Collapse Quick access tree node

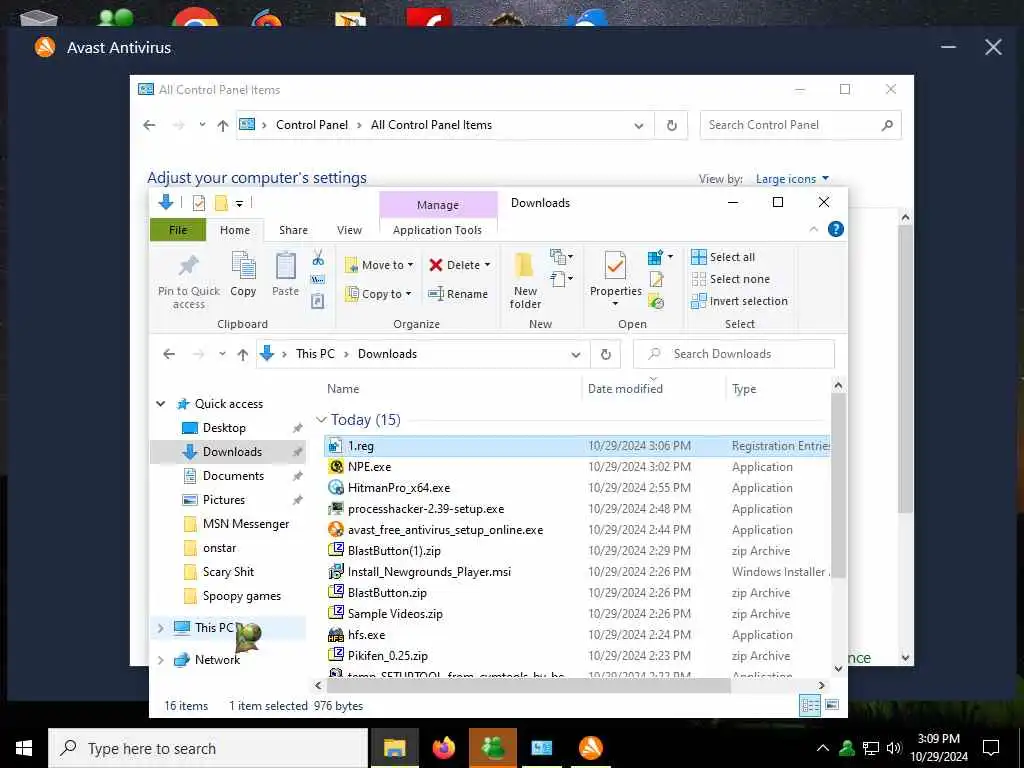pyautogui.click(x=161, y=404)
